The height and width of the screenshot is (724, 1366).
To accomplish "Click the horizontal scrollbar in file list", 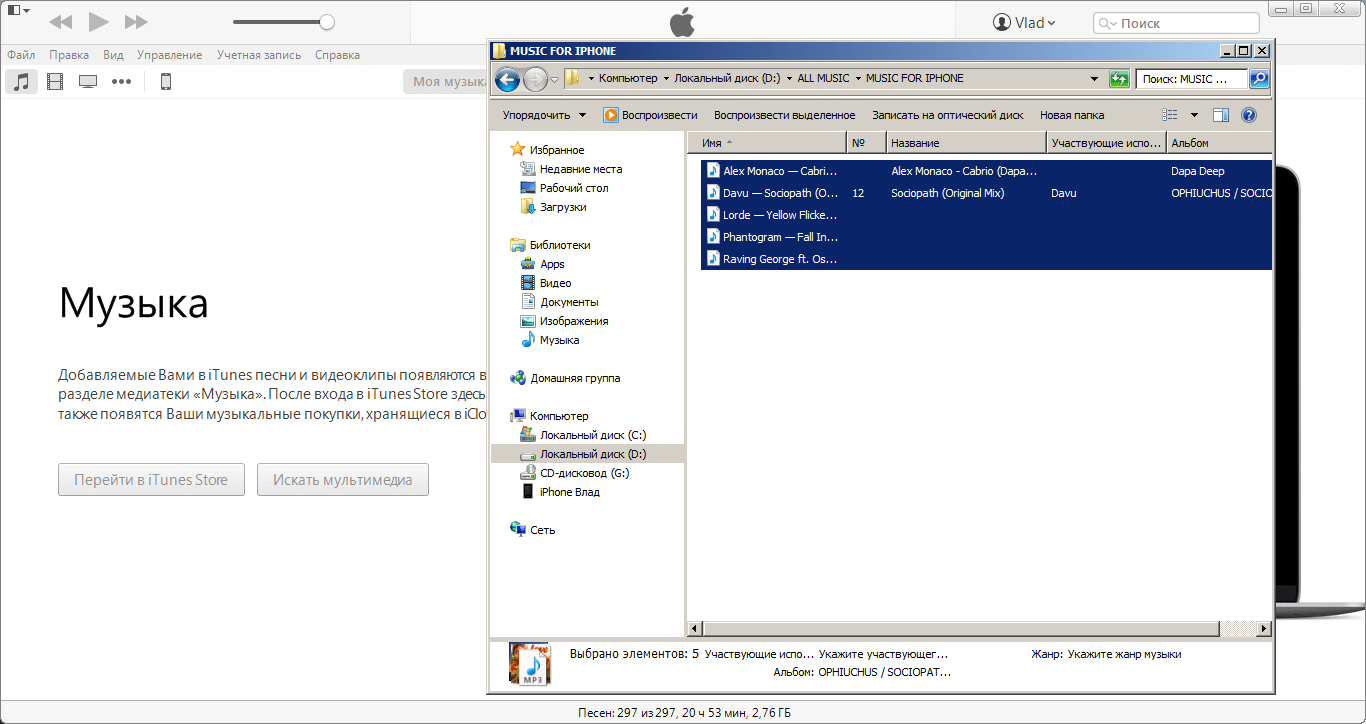I will click(x=961, y=629).
